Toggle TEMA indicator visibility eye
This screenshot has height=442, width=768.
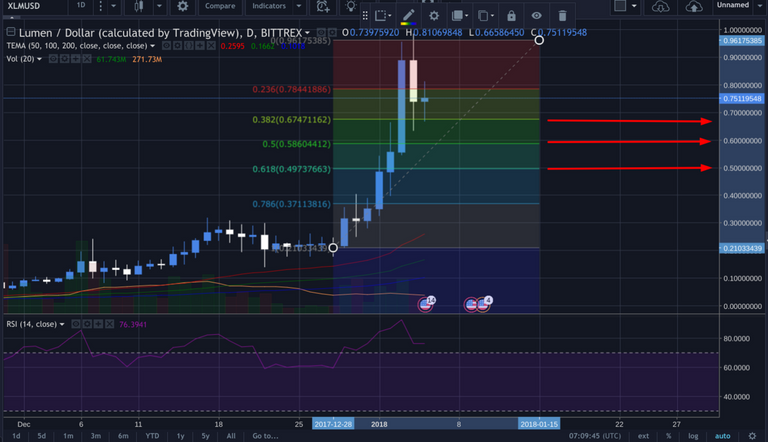(x=167, y=46)
